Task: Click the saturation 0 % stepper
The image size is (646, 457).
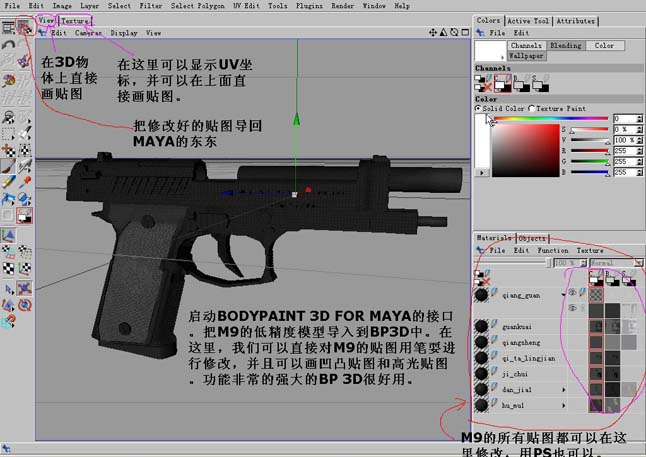Action: click(x=639, y=129)
